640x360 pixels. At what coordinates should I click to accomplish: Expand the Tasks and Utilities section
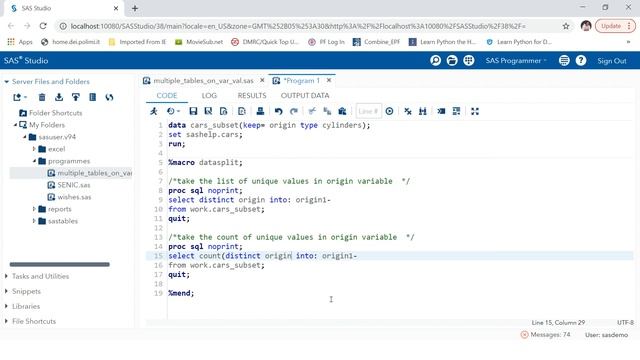(6, 276)
